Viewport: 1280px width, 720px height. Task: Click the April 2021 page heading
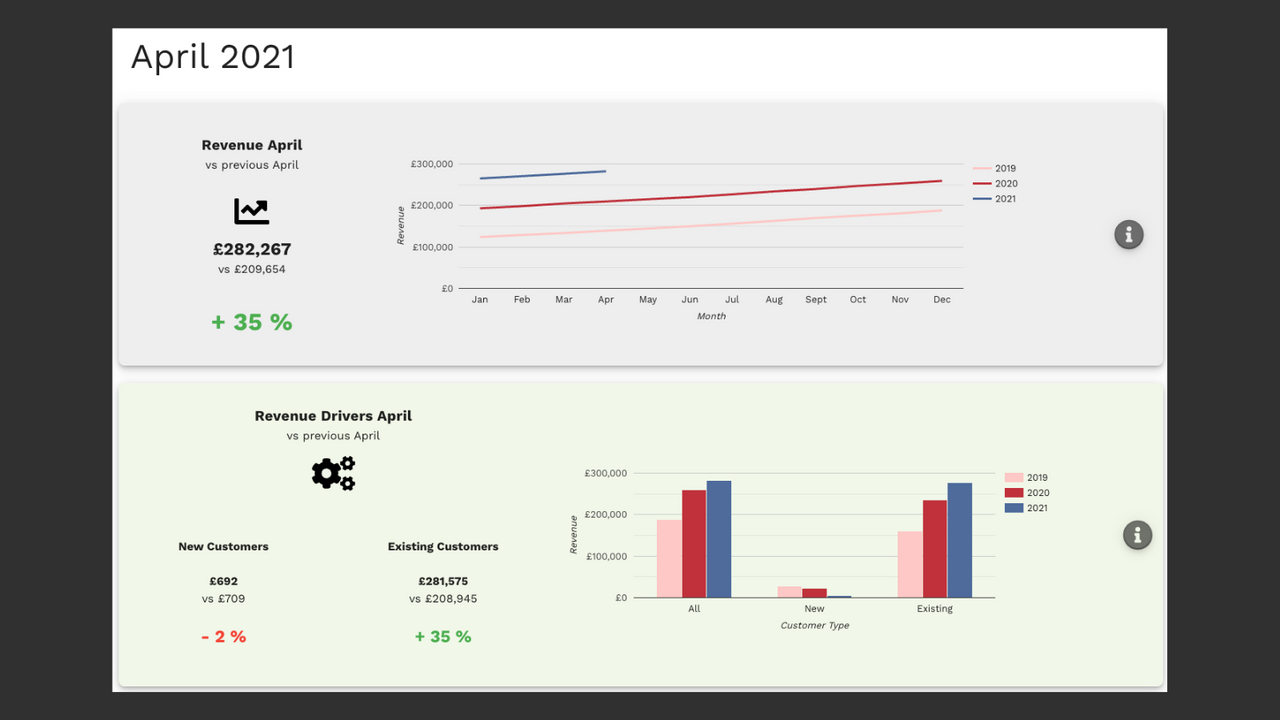coord(213,57)
